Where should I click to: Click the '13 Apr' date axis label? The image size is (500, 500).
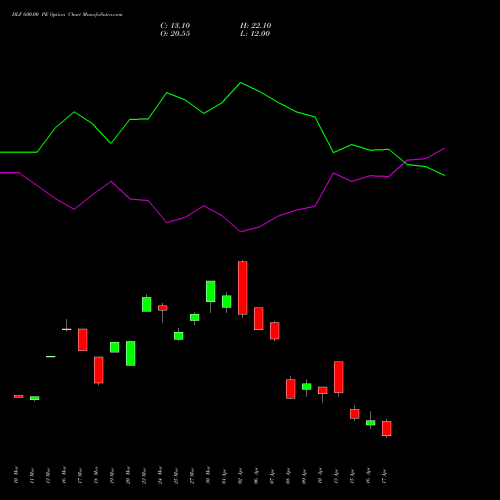(x=336, y=476)
